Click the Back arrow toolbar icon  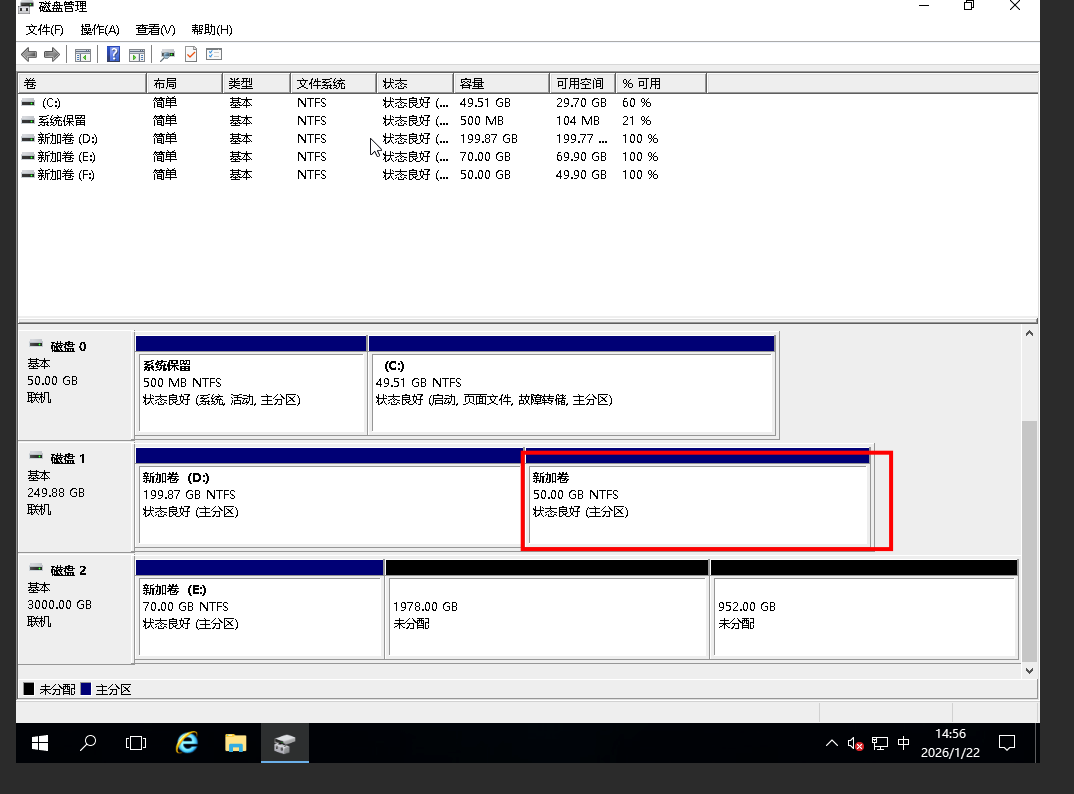pyautogui.click(x=29, y=54)
